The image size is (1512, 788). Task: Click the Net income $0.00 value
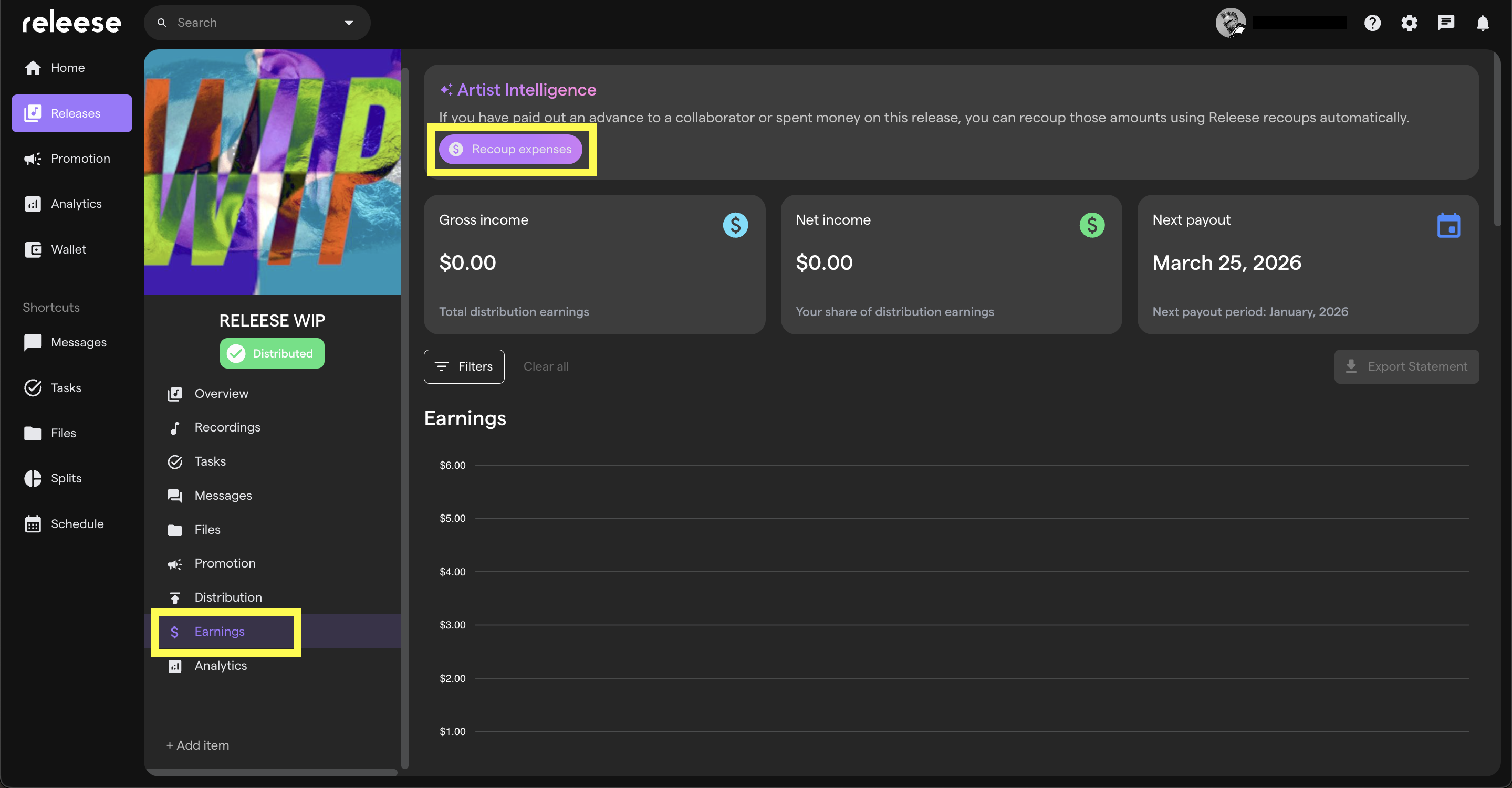(824, 263)
